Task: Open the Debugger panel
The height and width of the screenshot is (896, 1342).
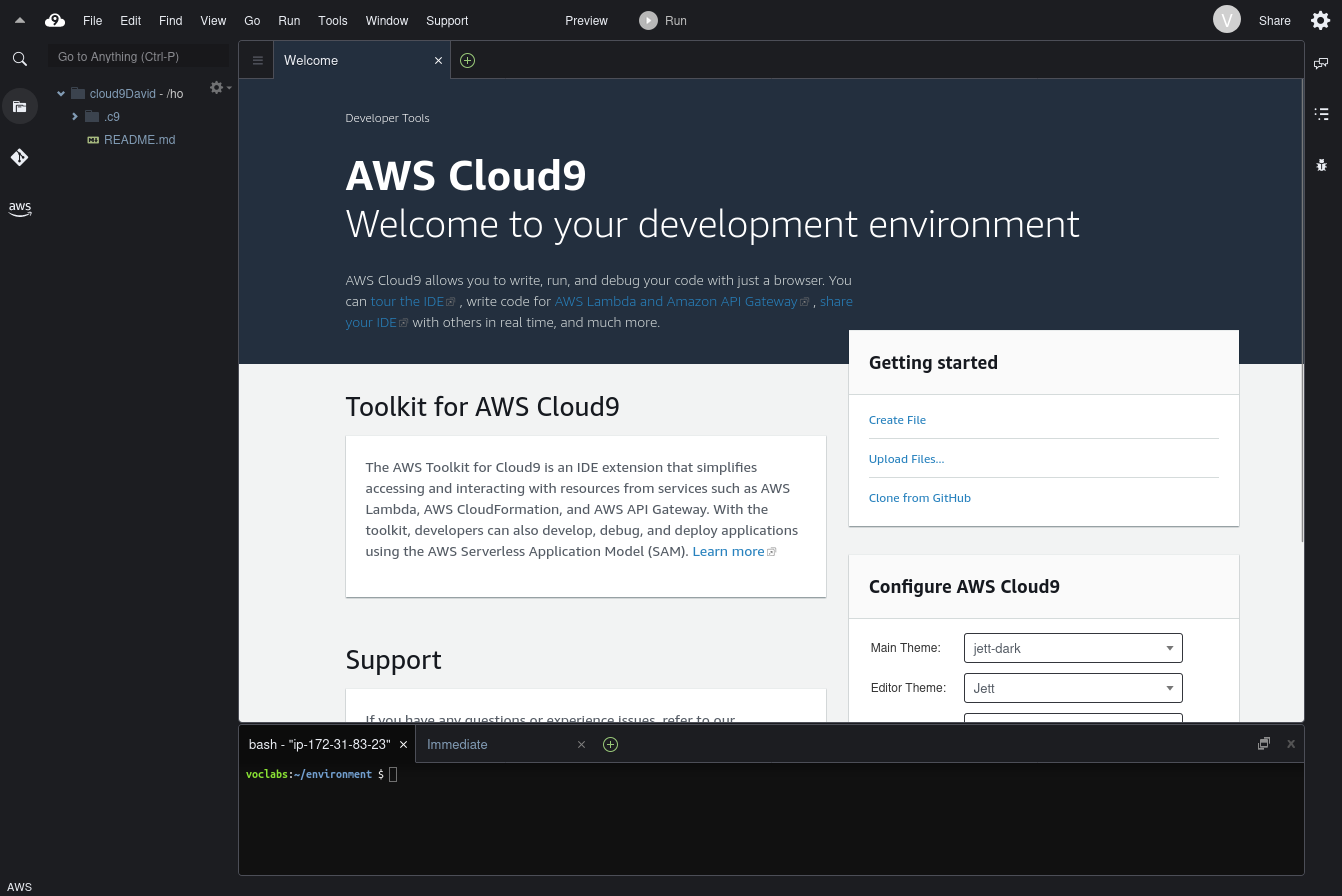Action: 1321,164
